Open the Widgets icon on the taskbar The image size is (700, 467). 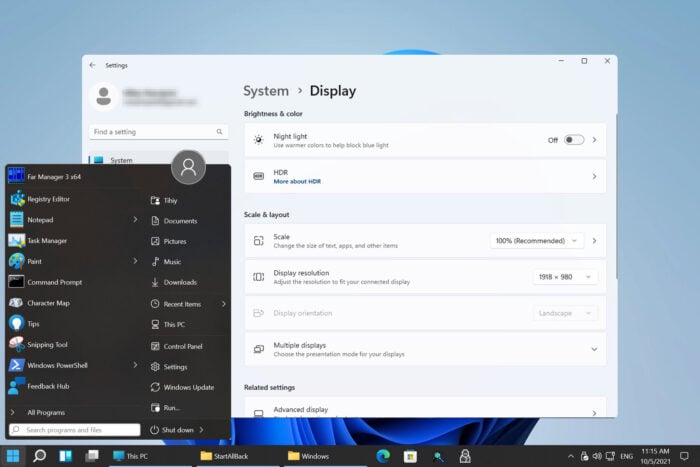tap(66, 456)
